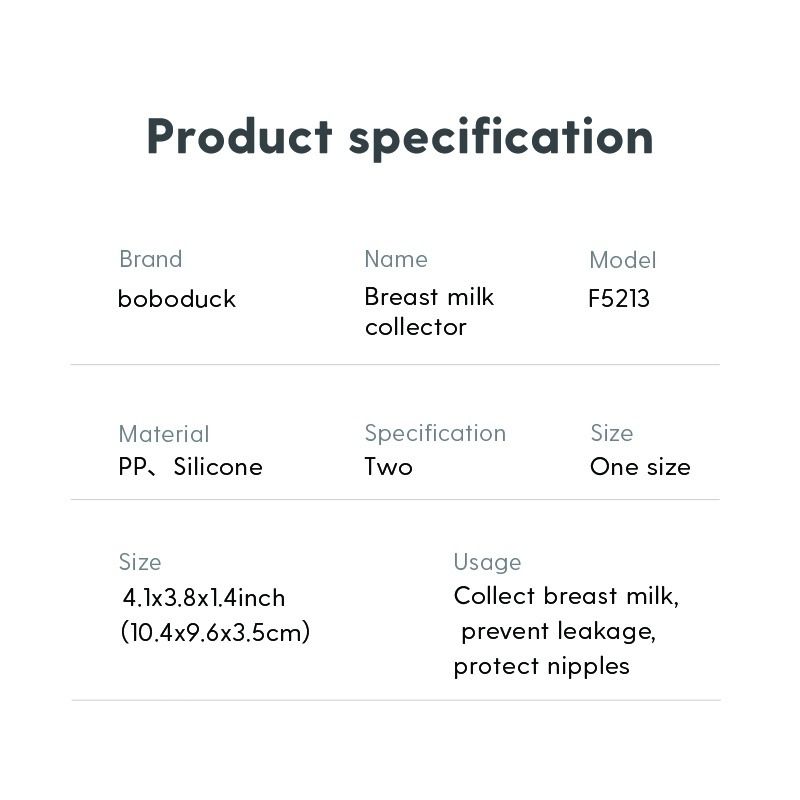Screen dimensions: 800x800
Task: Select the Name label
Action: click(x=396, y=259)
